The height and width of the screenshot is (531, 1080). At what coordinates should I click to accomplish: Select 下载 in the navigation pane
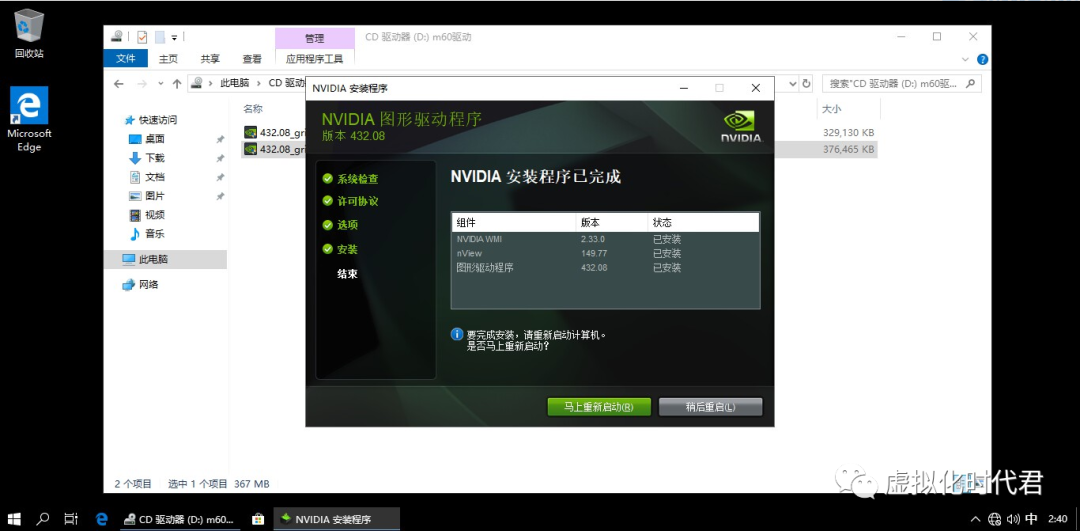tap(154, 158)
